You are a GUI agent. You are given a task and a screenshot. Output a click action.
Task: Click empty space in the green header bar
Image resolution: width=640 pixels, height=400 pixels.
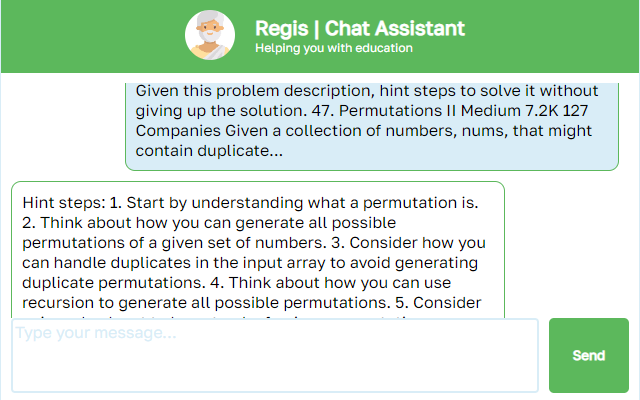560,36
